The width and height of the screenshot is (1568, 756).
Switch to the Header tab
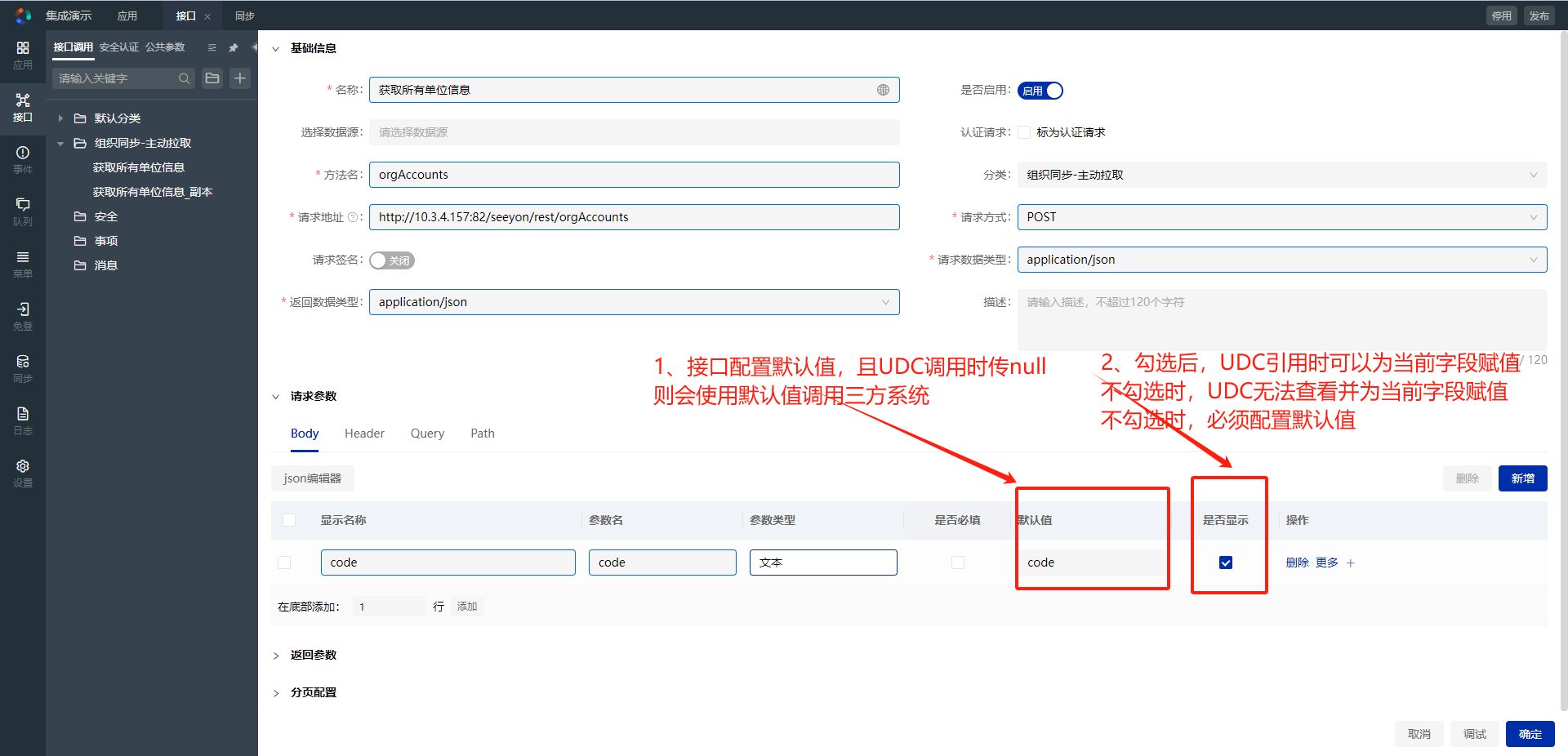pos(364,434)
